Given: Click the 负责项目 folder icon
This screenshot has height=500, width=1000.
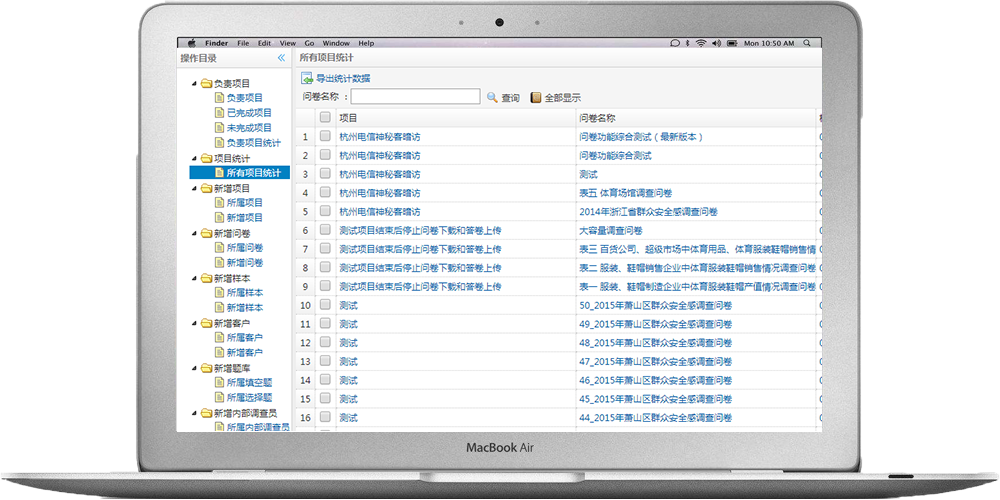Looking at the screenshot, I should tap(206, 83).
